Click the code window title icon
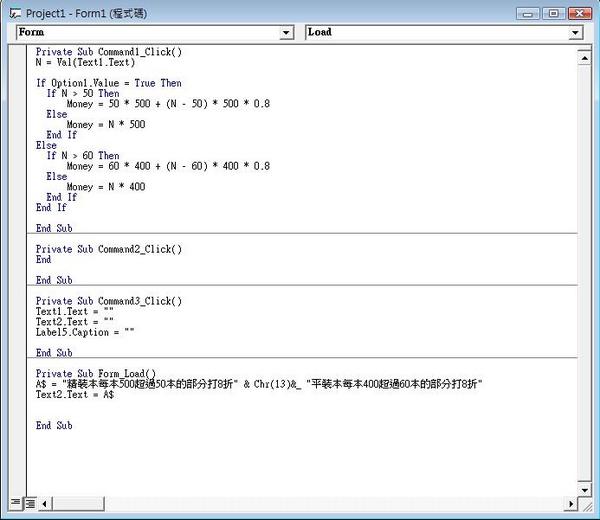 click(x=15, y=14)
